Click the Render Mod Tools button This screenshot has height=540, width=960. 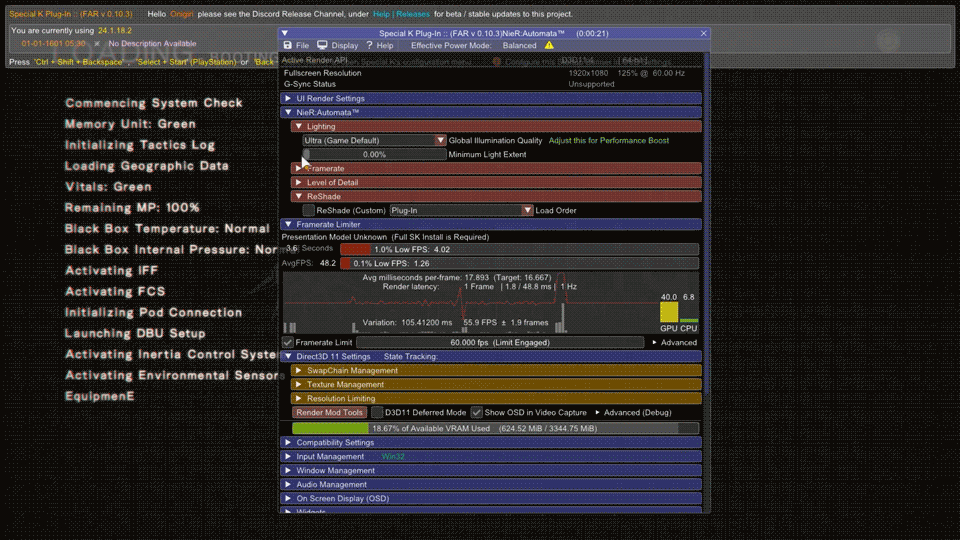(x=329, y=412)
